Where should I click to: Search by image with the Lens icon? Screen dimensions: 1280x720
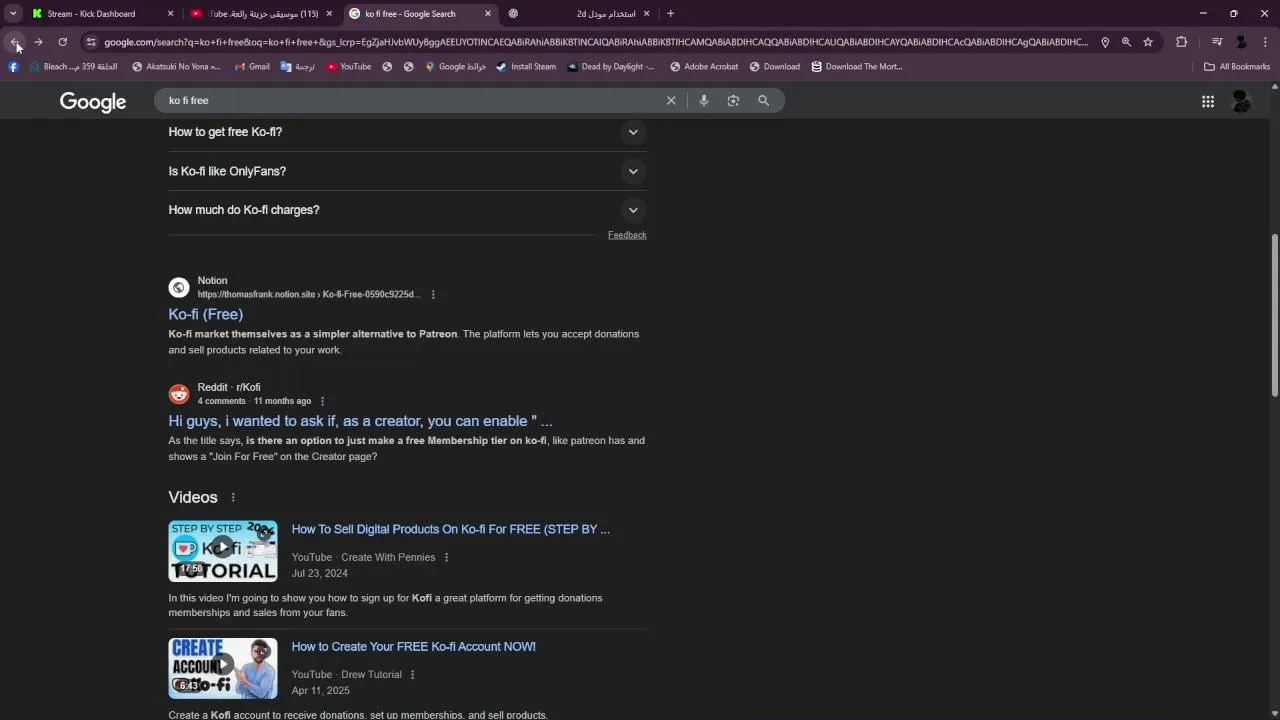(733, 100)
